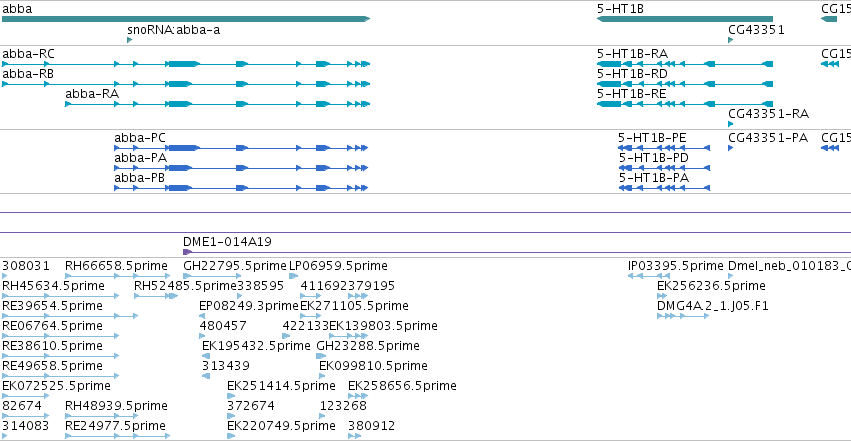Pick the EK099810.5prime EST label

(373, 366)
